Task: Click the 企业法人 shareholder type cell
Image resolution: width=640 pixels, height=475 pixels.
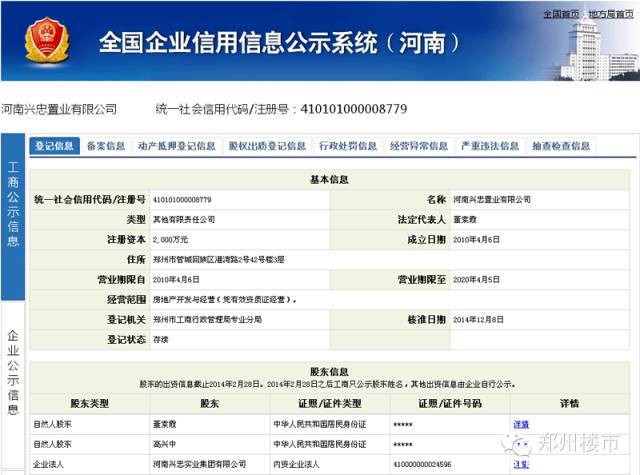Action: 48,464
